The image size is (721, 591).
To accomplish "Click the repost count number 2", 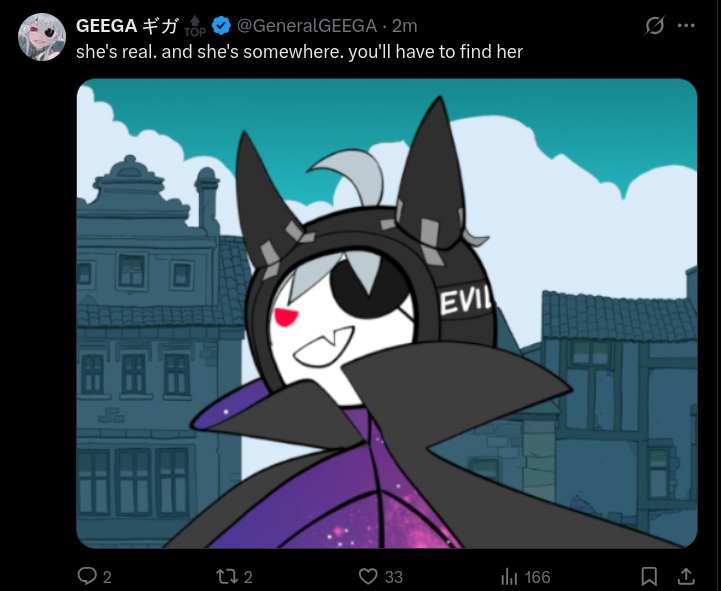I will point(248,577).
